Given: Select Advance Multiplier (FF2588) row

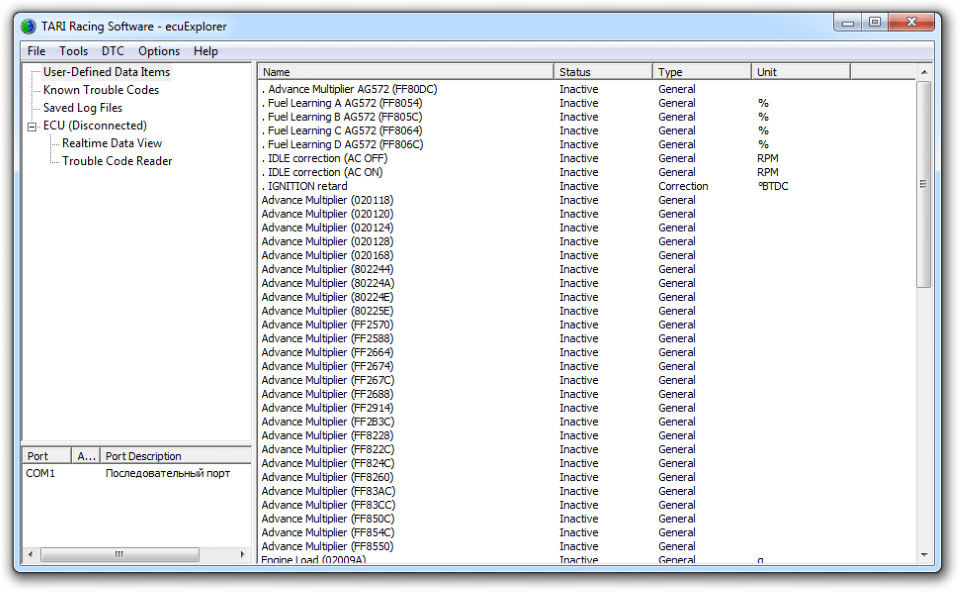Looking at the screenshot, I should (587, 338).
